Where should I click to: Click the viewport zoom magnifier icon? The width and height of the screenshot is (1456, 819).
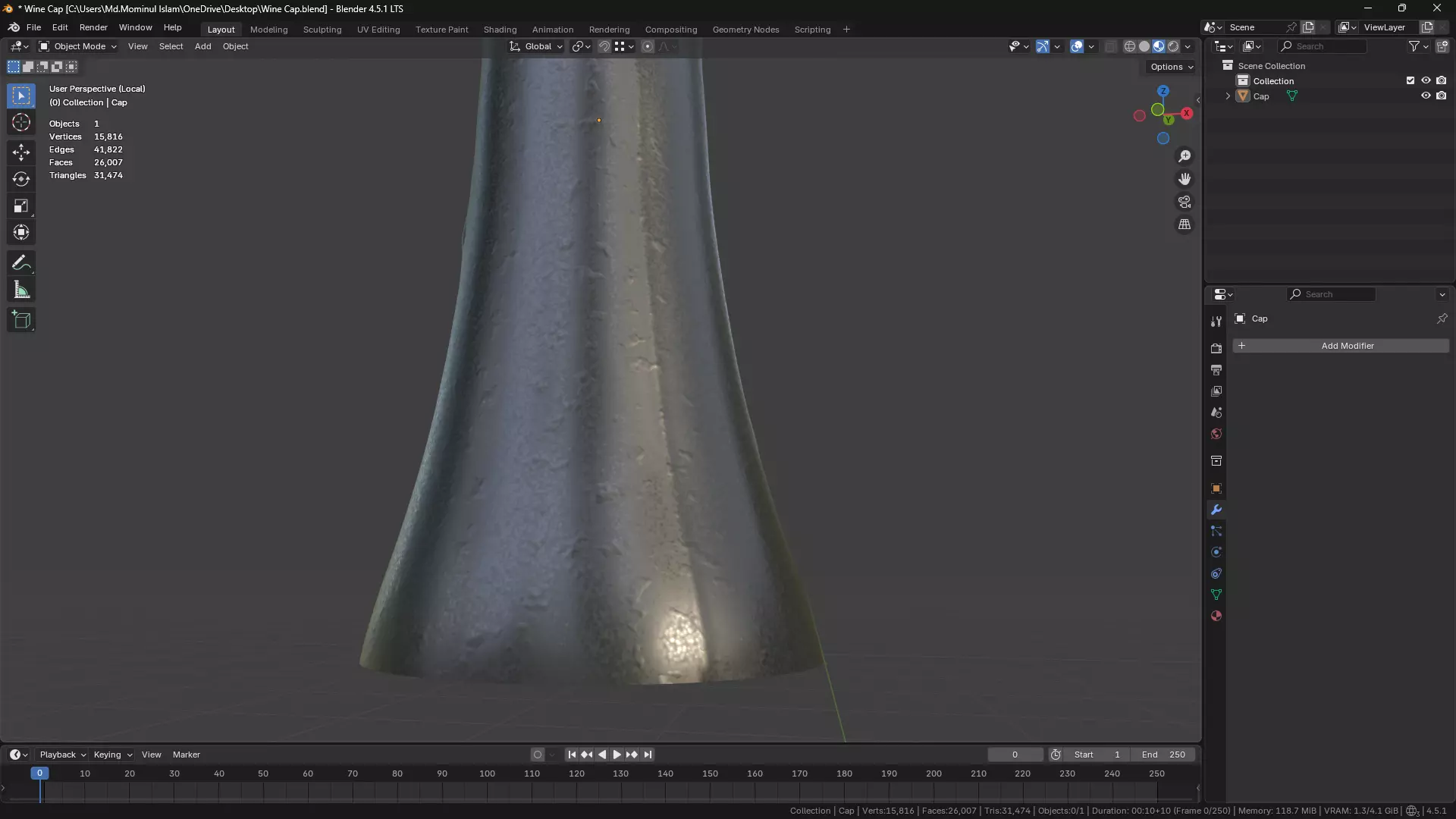tap(1185, 156)
